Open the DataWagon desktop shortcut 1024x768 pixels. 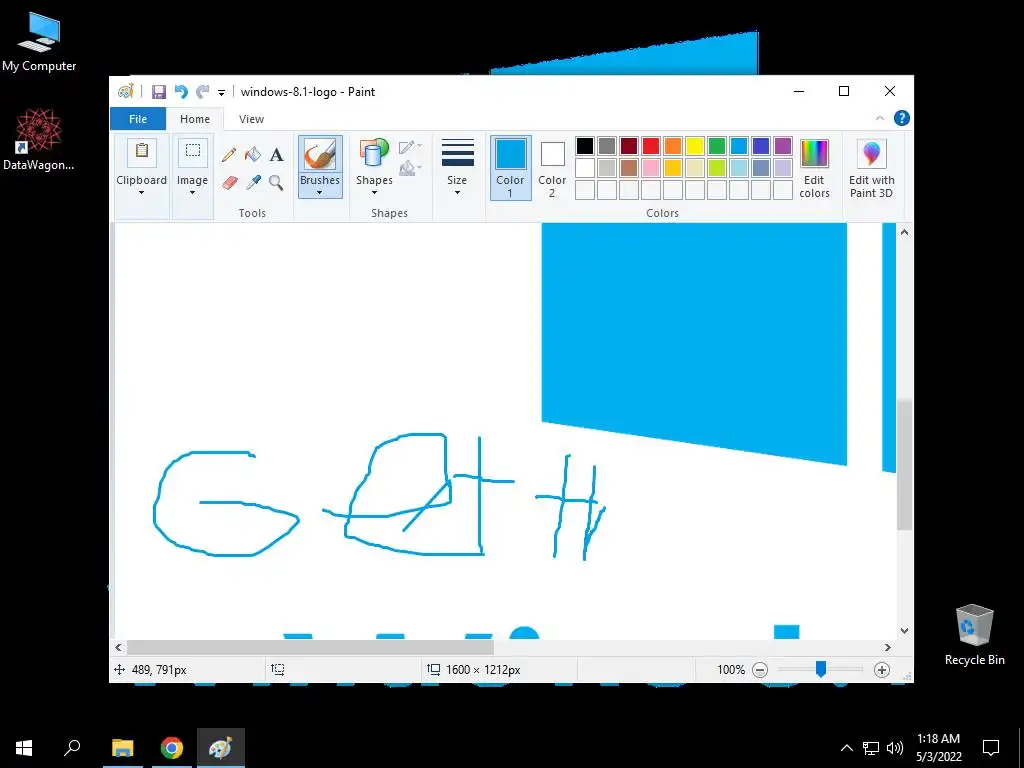39,140
